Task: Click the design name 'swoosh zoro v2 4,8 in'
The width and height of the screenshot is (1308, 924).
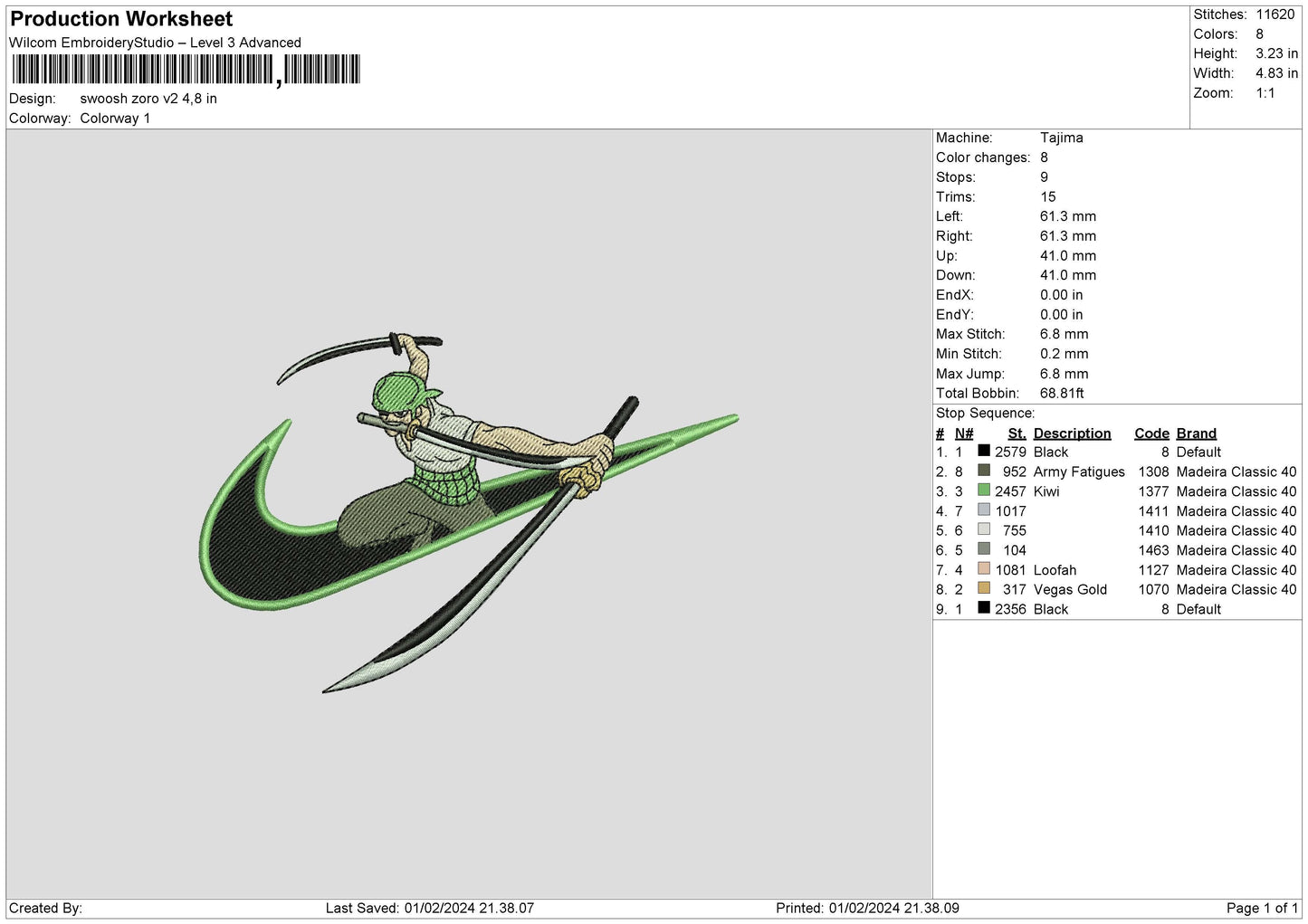Action: (x=148, y=99)
